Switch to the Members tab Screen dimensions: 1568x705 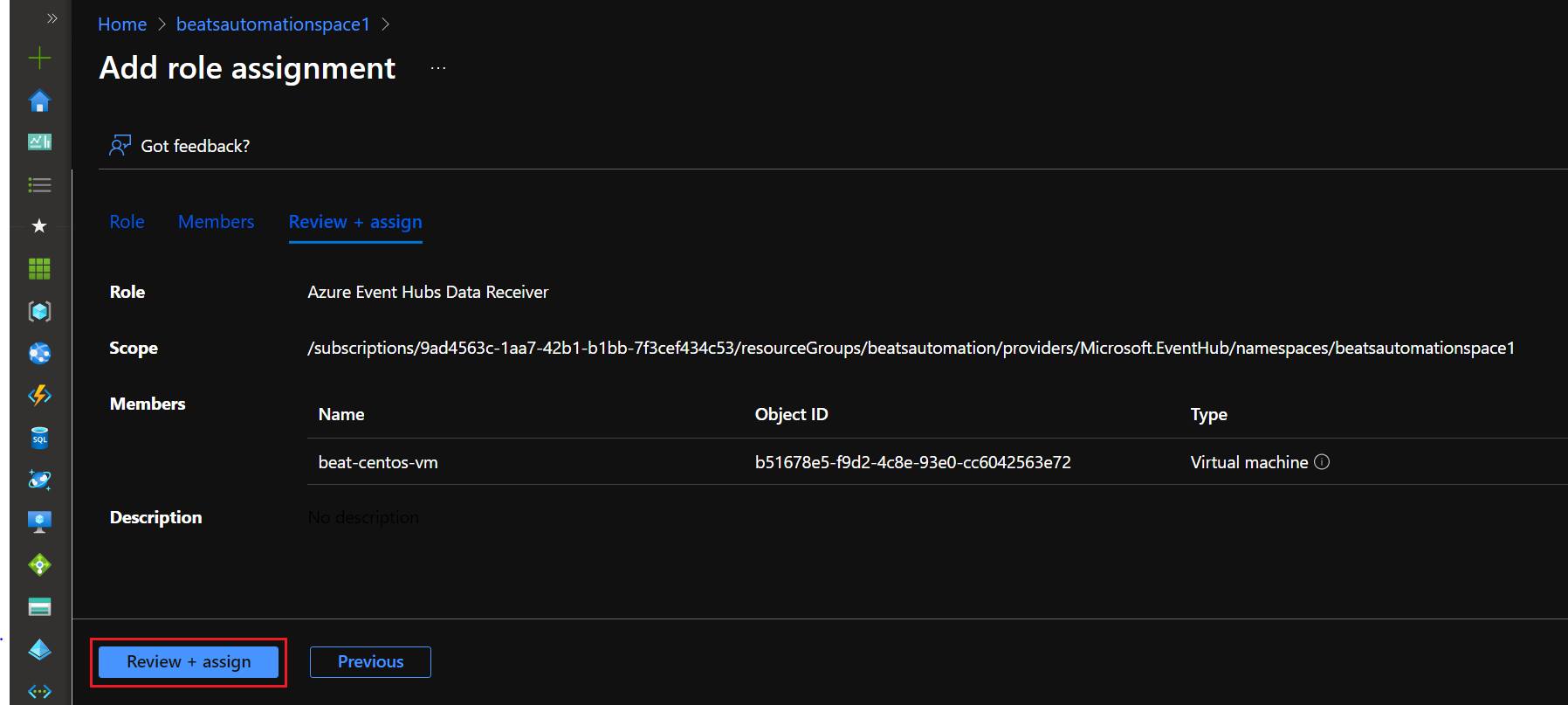click(x=216, y=222)
